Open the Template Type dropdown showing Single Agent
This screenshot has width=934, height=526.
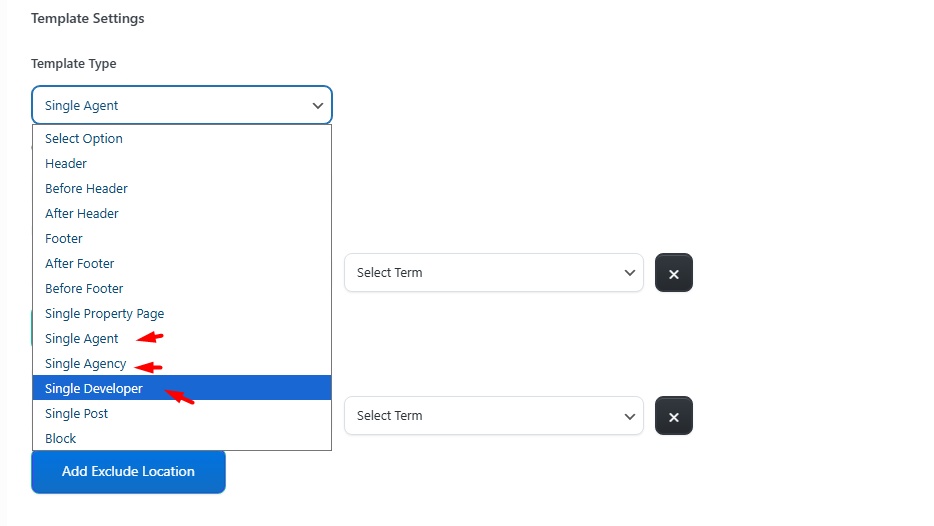pyautogui.click(x=182, y=105)
